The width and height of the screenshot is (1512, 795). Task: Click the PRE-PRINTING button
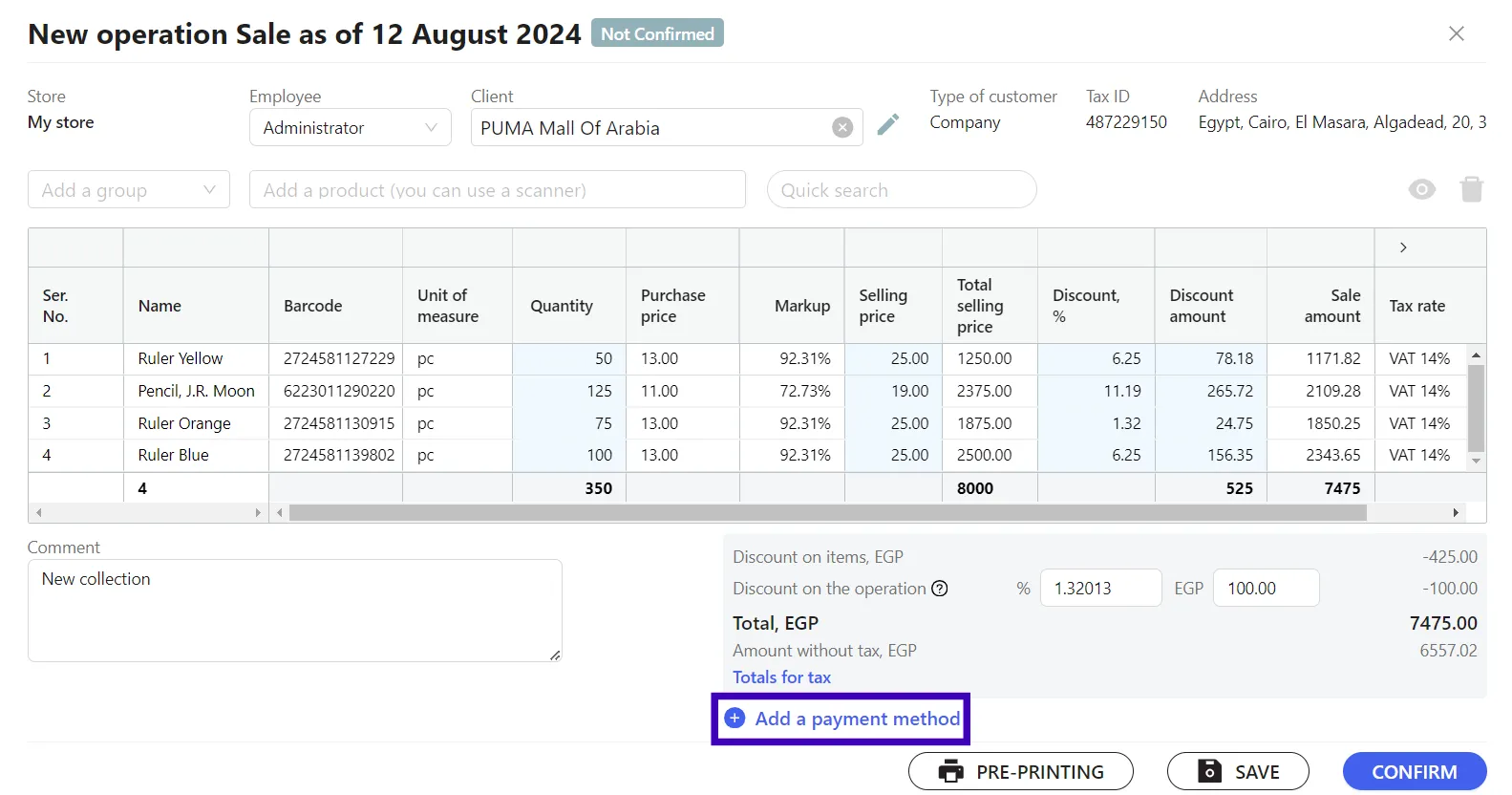(x=1021, y=771)
